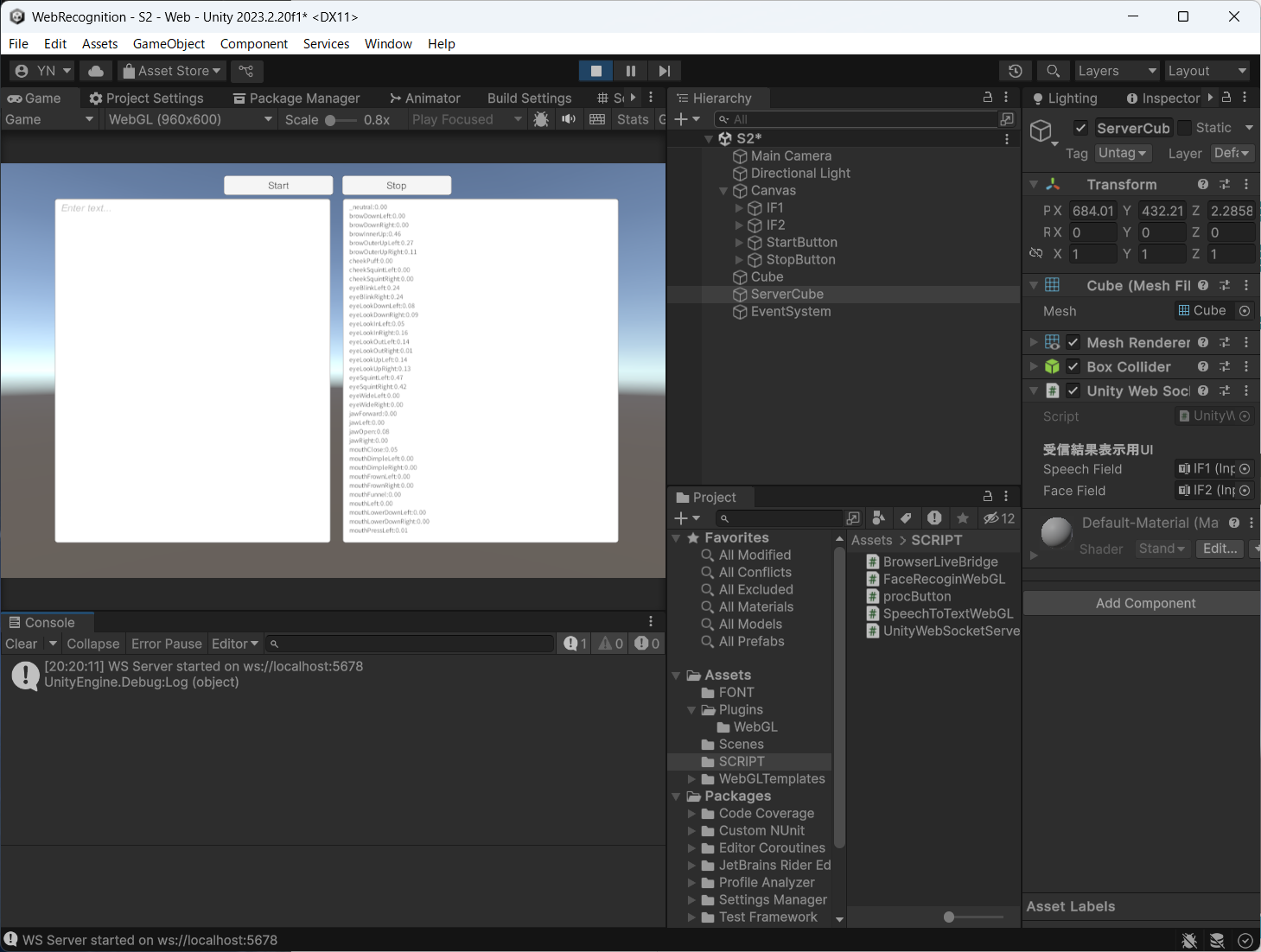Screen dimensions: 1261x952
Task: Open the Undo History icon
Action: click(1016, 71)
